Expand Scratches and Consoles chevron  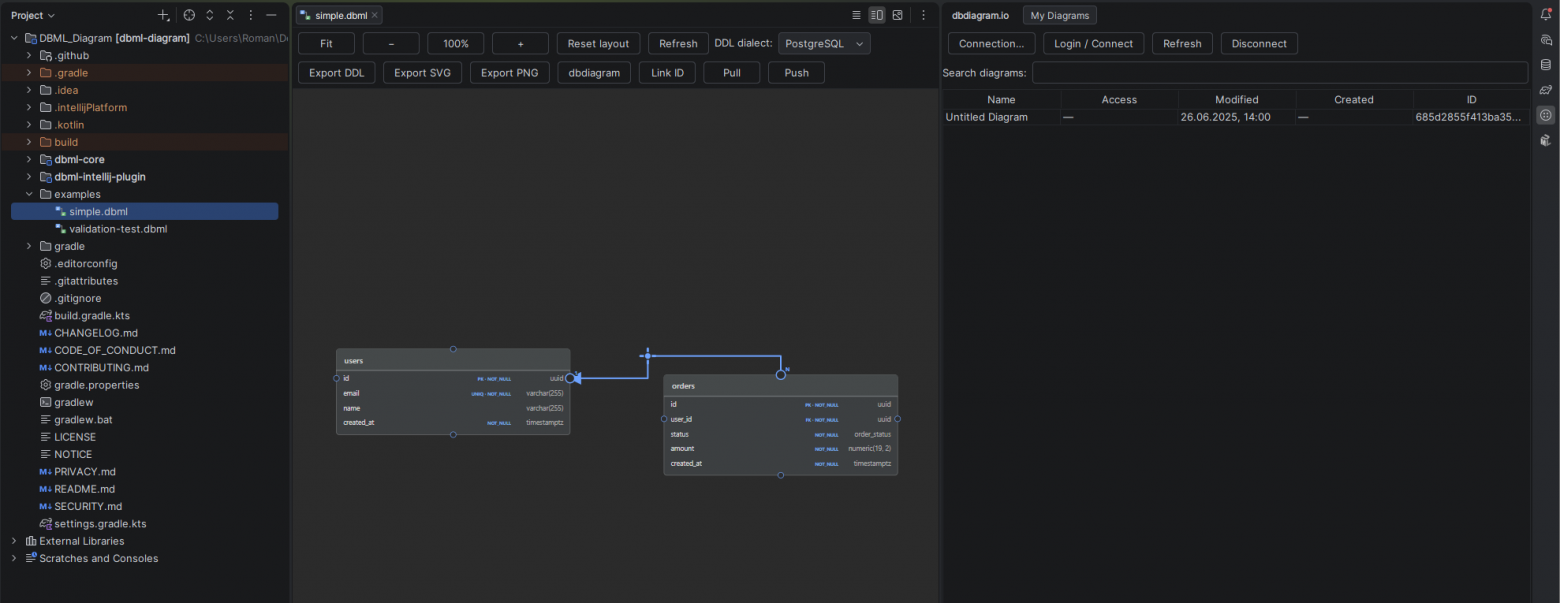pyautogui.click(x=14, y=558)
